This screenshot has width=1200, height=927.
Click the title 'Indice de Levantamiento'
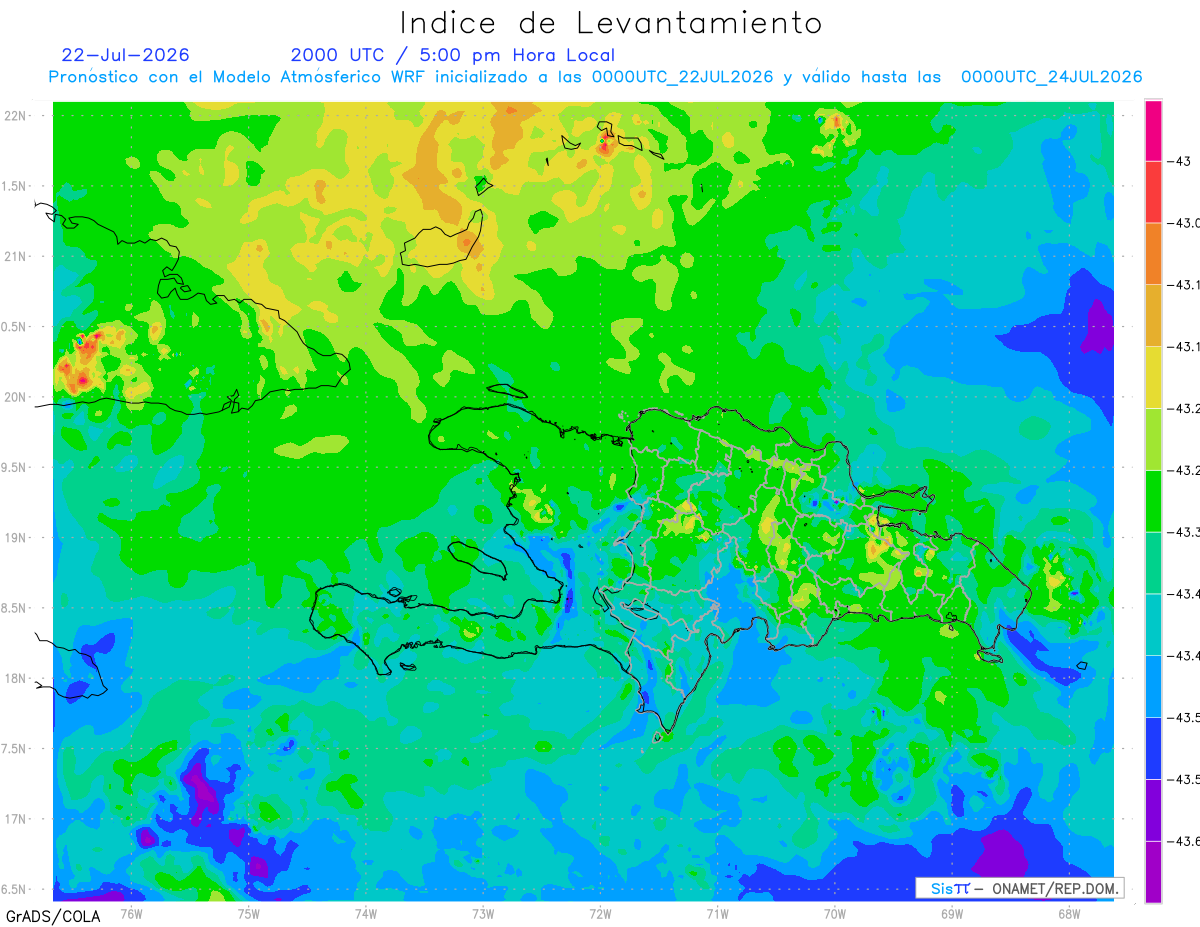pos(611,23)
